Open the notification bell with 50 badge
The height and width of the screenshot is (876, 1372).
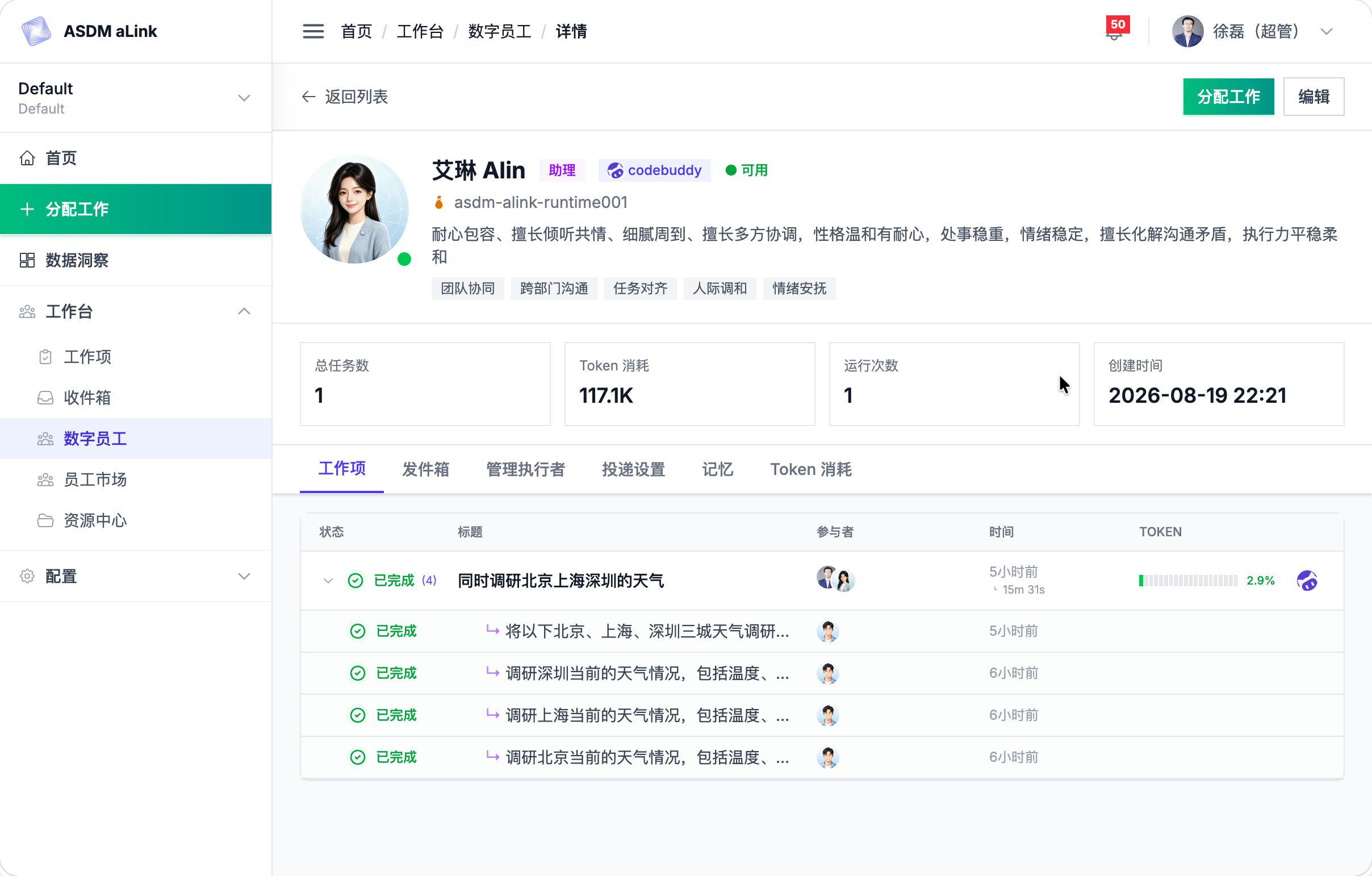[1116, 30]
